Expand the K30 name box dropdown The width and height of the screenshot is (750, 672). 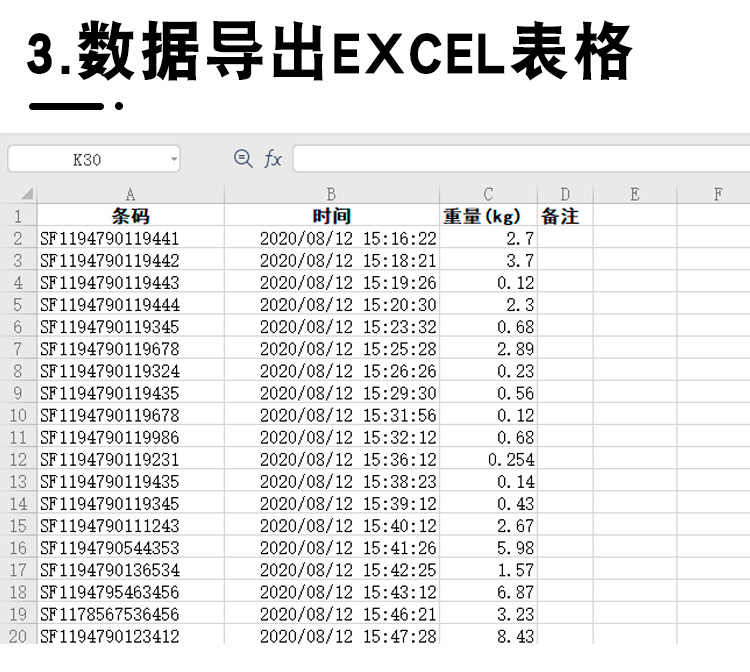click(174, 159)
